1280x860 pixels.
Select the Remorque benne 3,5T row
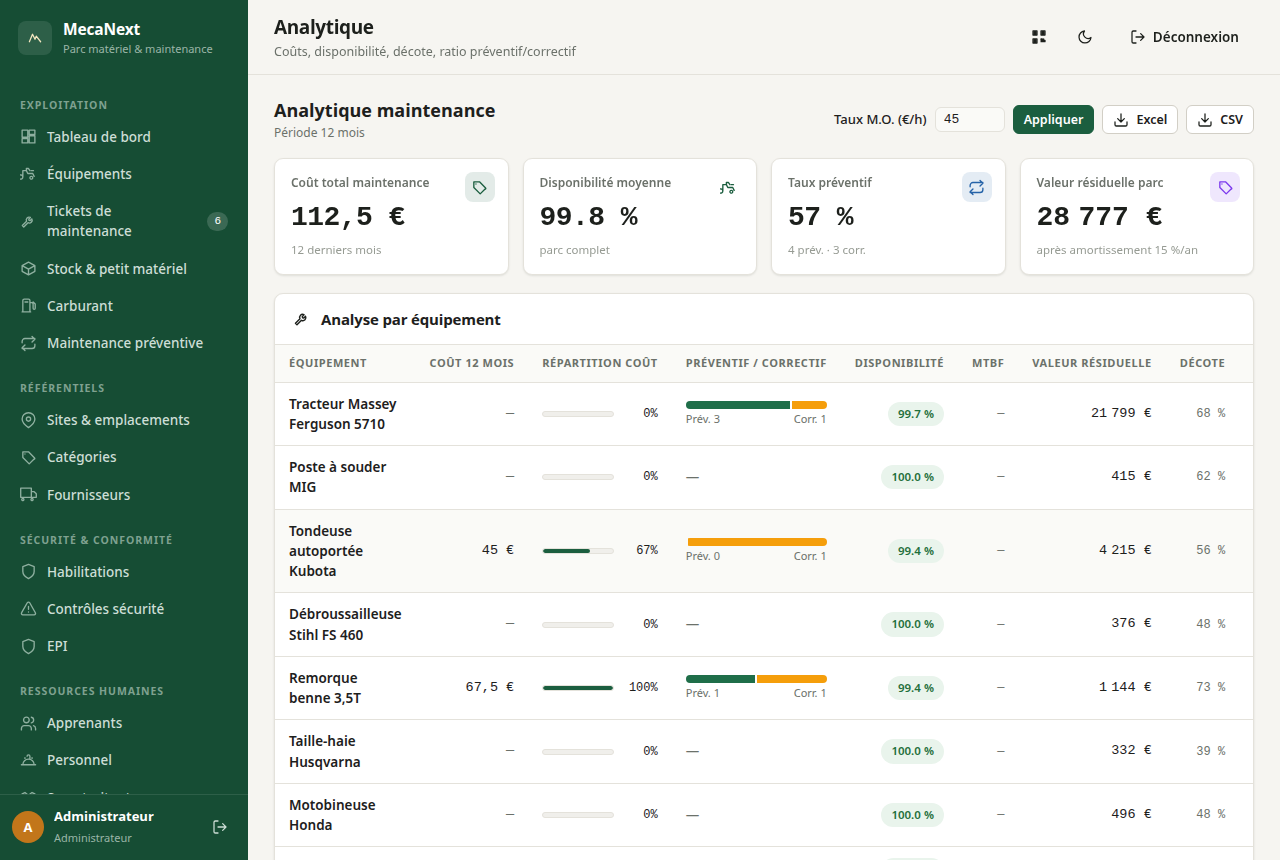764,688
